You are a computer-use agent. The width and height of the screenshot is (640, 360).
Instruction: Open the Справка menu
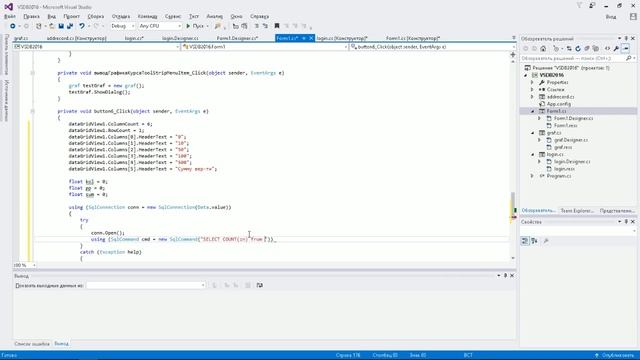[x=259, y=16]
